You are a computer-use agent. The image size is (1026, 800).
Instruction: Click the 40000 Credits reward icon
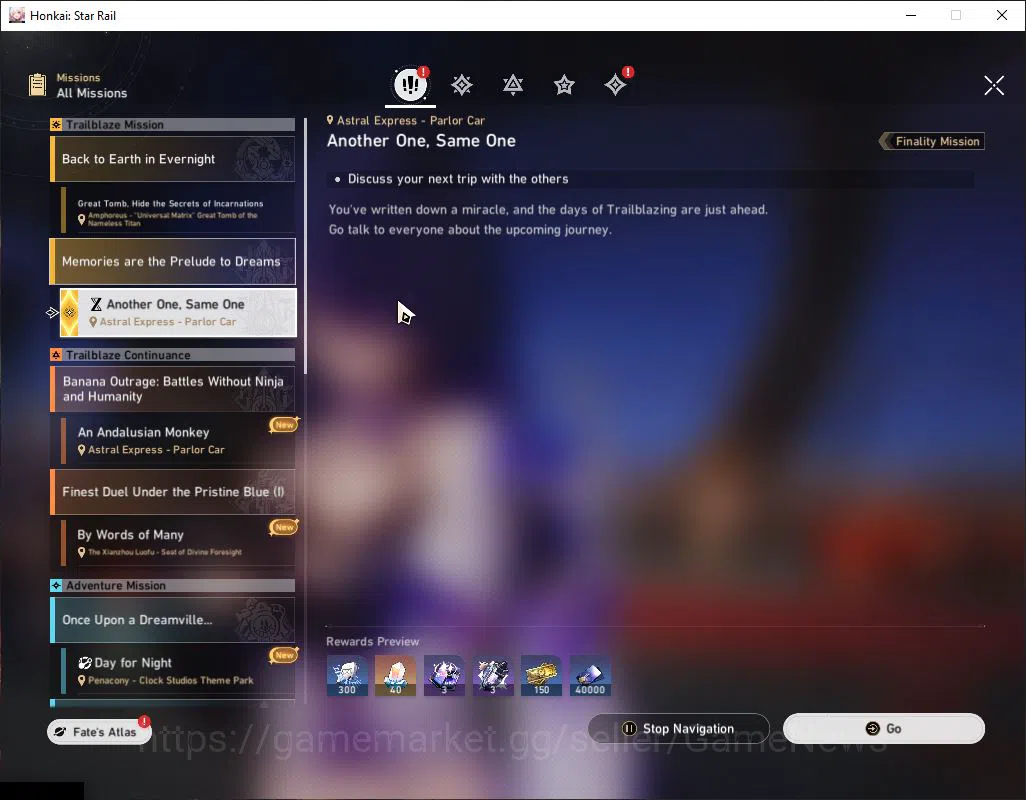click(590, 676)
